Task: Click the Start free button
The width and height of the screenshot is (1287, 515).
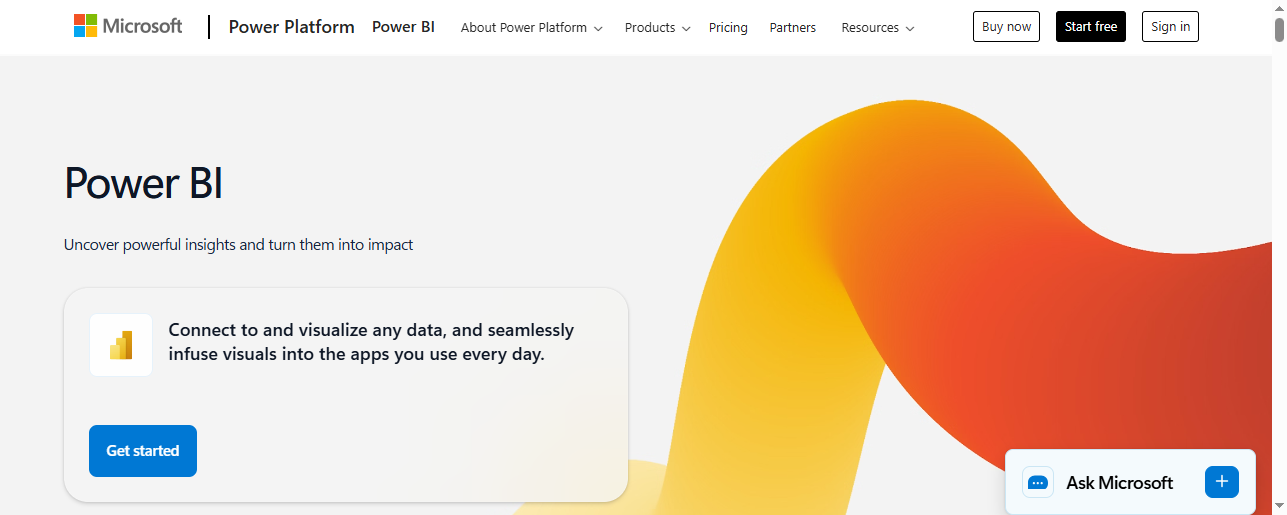Action: [x=1091, y=27]
